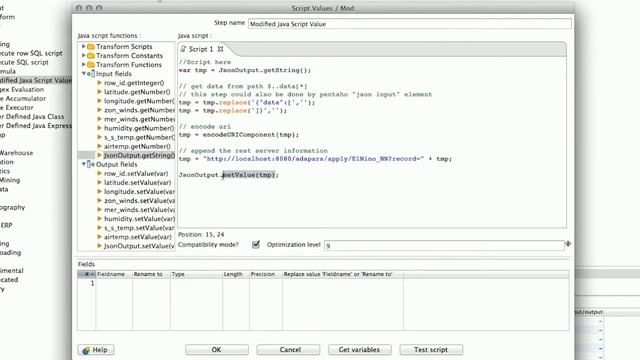Image resolution: width=640 pixels, height=360 pixels.
Task: Click the Replace value column header
Action: click(x=342, y=274)
